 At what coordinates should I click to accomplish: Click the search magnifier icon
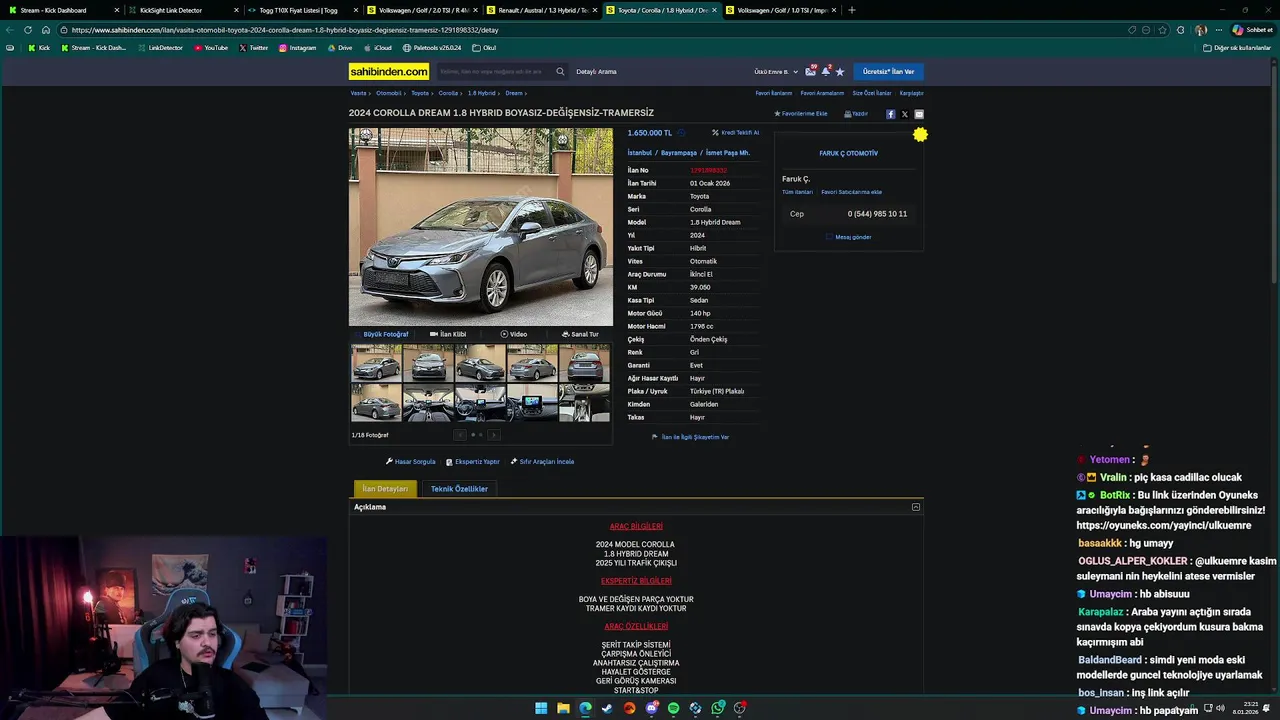560,71
